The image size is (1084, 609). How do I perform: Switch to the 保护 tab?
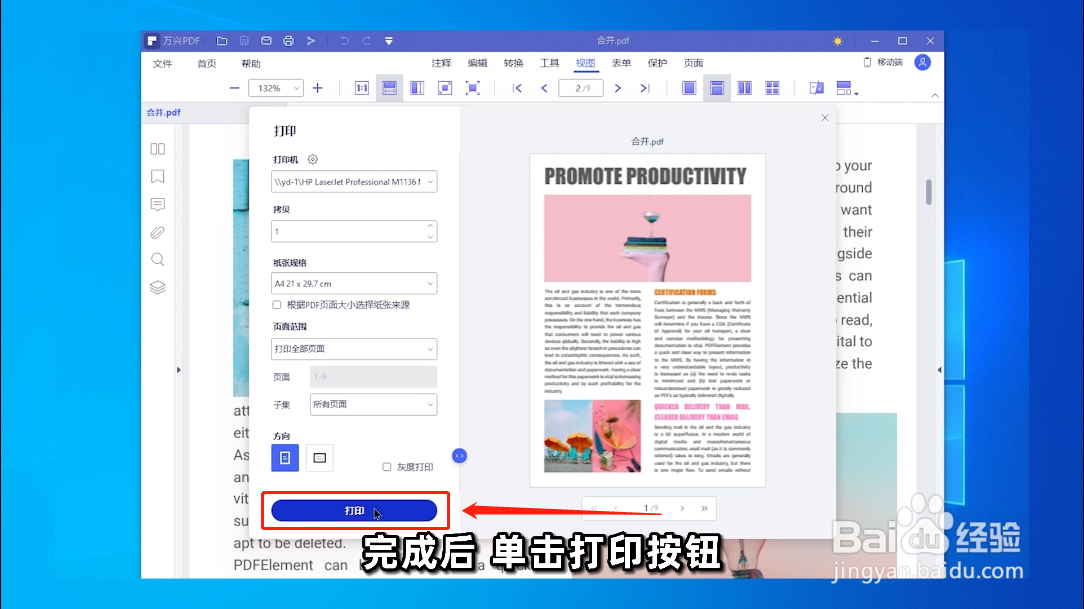[x=657, y=63]
